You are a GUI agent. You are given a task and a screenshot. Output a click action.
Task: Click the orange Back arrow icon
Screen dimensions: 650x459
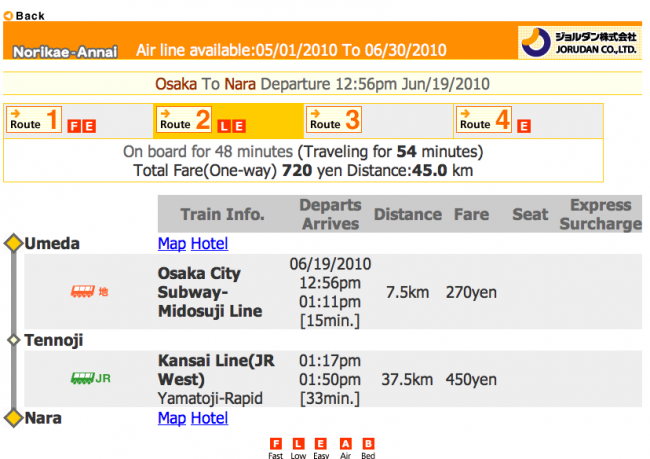(x=8, y=16)
